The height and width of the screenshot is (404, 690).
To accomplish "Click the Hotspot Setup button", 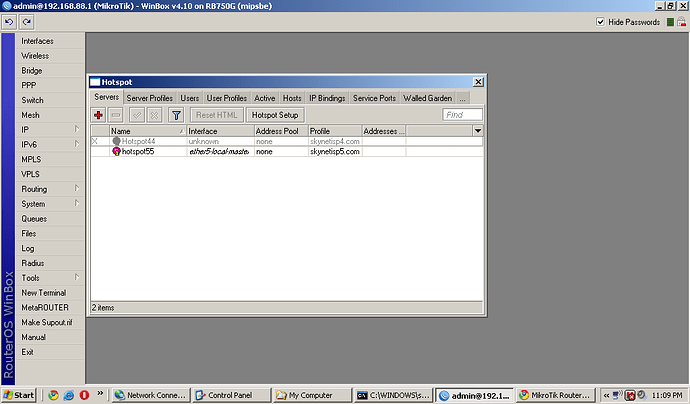I will tap(275, 115).
